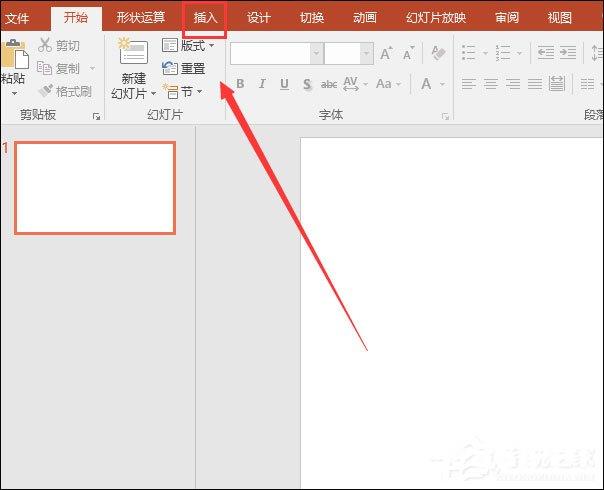Expand the 新建幻灯片 dropdown arrow
This screenshot has width=604, height=490.
(153, 94)
